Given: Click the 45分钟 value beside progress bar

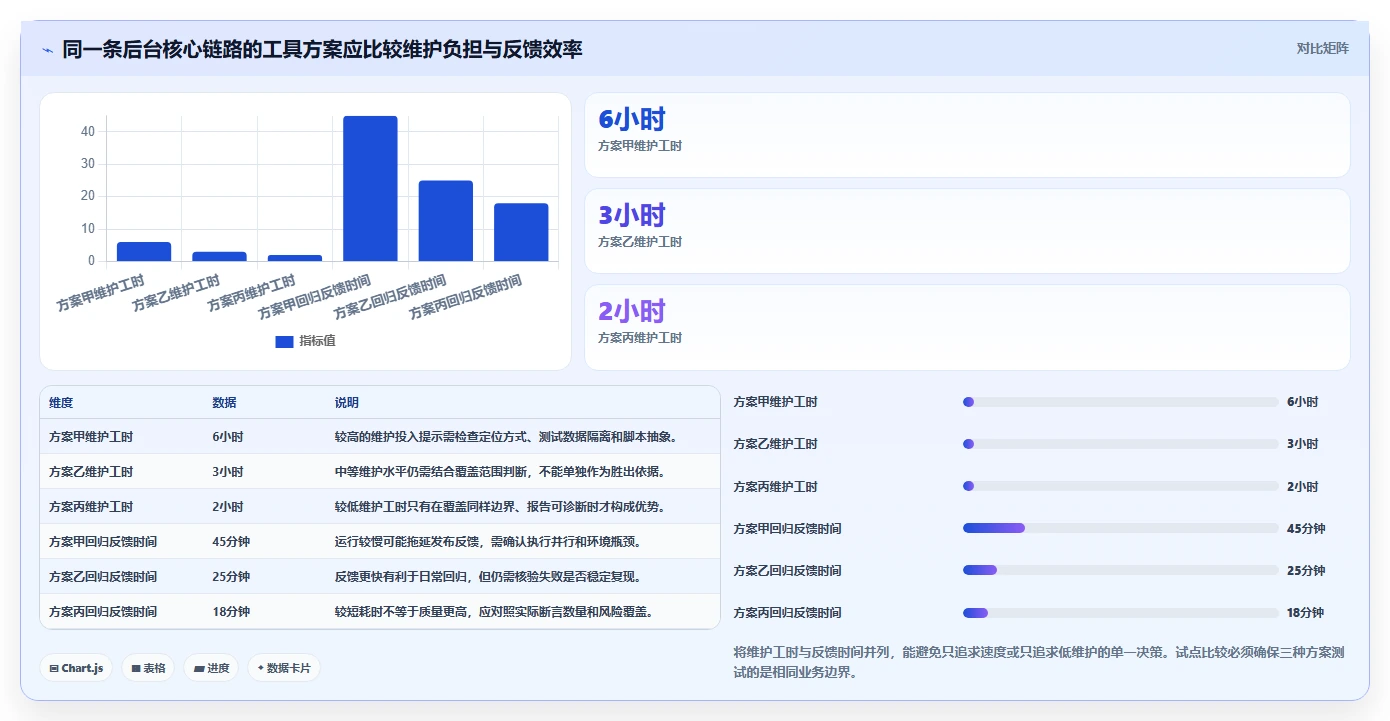Looking at the screenshot, I should pyautogui.click(x=1306, y=528).
